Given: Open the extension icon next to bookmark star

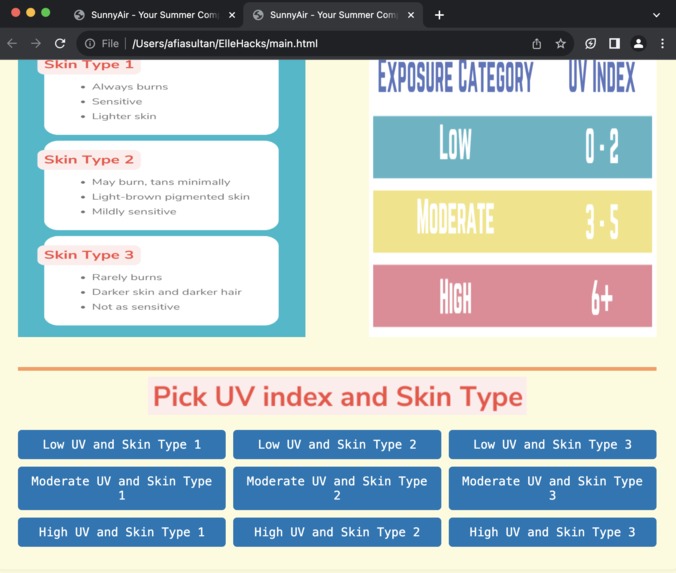Looking at the screenshot, I should click(590, 44).
